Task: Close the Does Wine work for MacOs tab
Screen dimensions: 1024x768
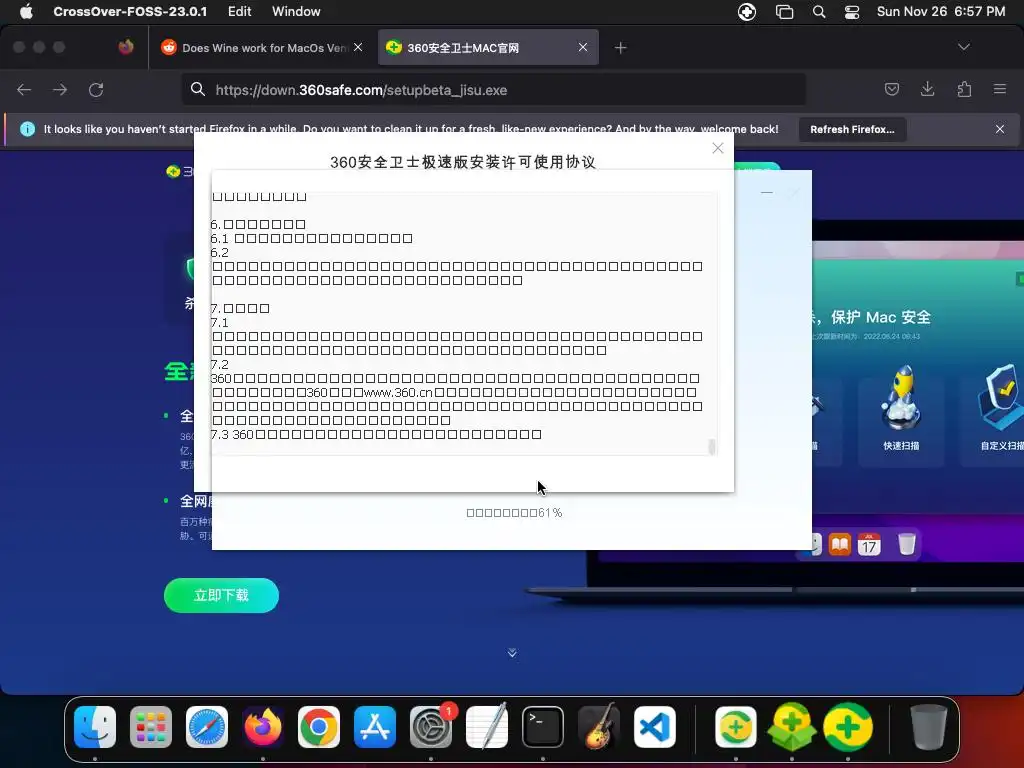Action: point(358,47)
